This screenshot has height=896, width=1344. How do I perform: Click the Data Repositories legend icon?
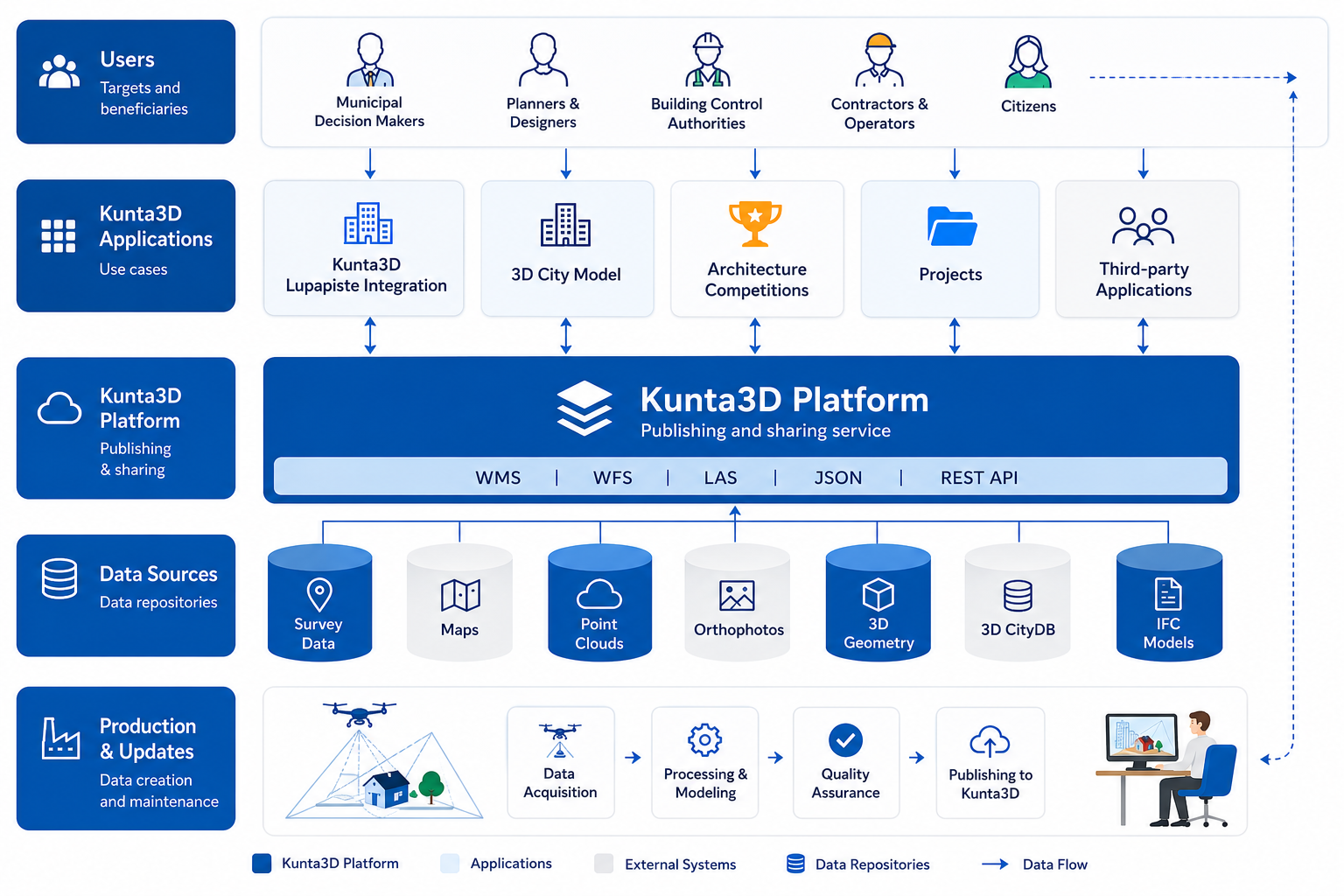click(x=795, y=864)
